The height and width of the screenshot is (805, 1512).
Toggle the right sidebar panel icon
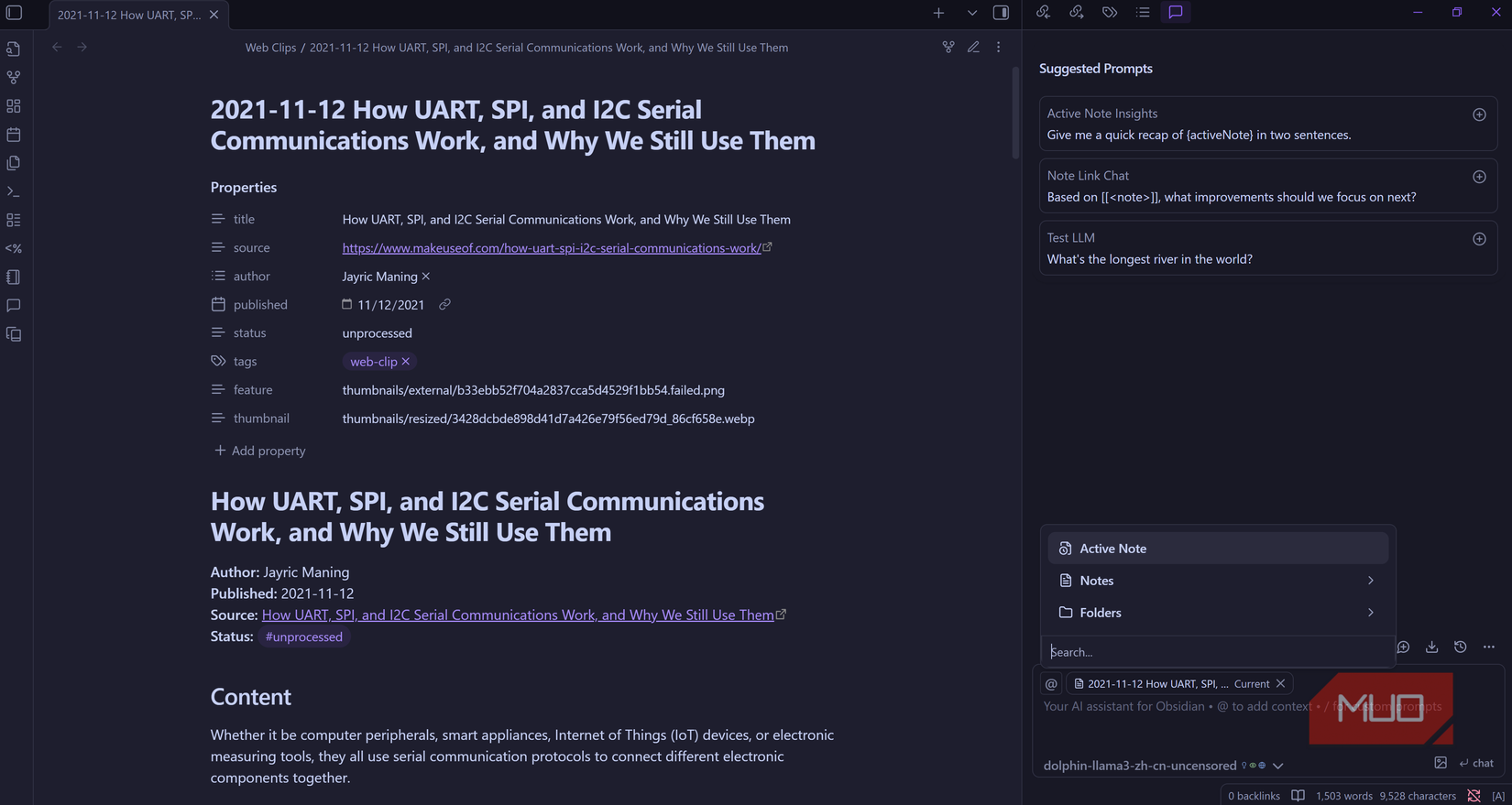[1001, 13]
